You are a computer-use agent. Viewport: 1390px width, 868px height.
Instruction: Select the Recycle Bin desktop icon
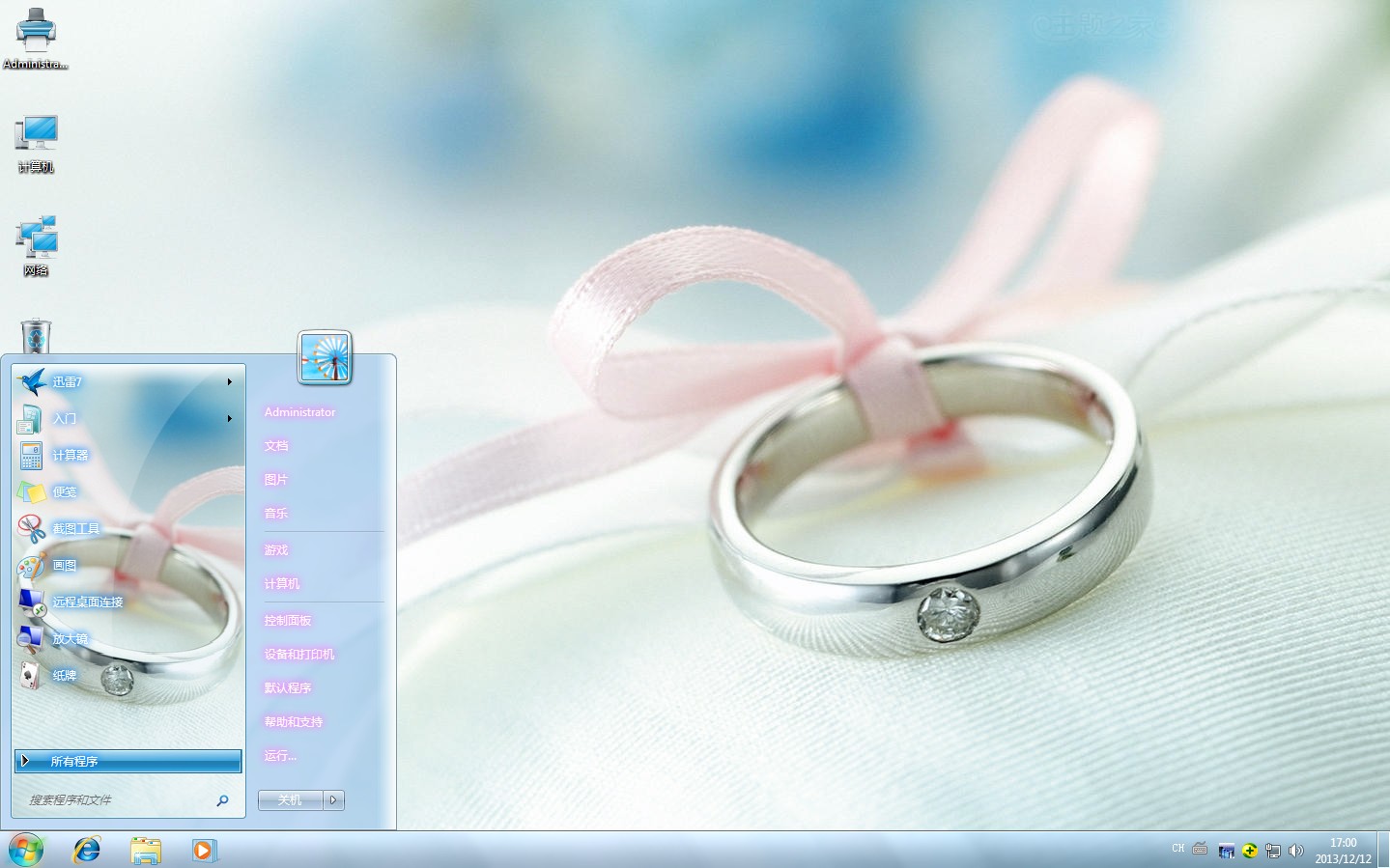point(36,336)
